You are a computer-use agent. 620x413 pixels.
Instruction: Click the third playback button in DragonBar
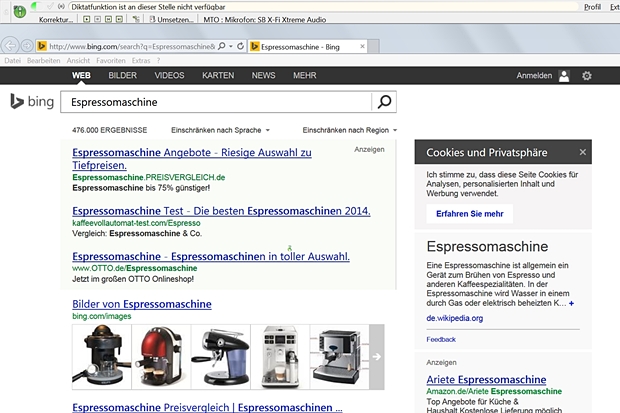(x=108, y=19)
